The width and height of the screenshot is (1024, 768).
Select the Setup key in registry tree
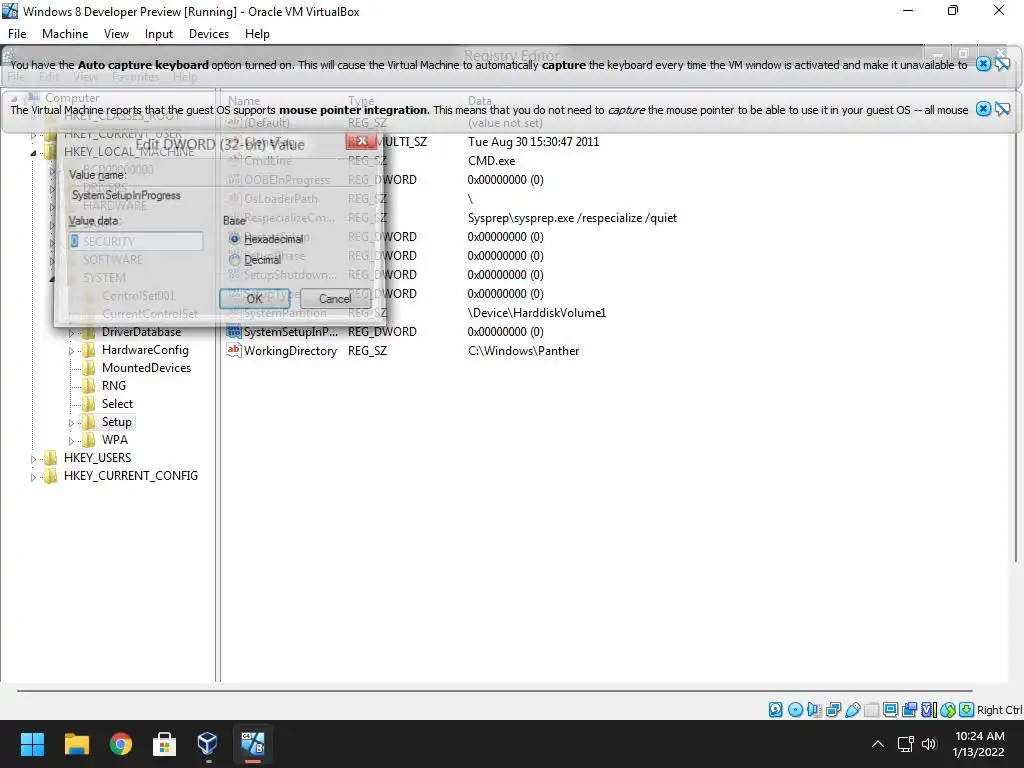click(117, 422)
